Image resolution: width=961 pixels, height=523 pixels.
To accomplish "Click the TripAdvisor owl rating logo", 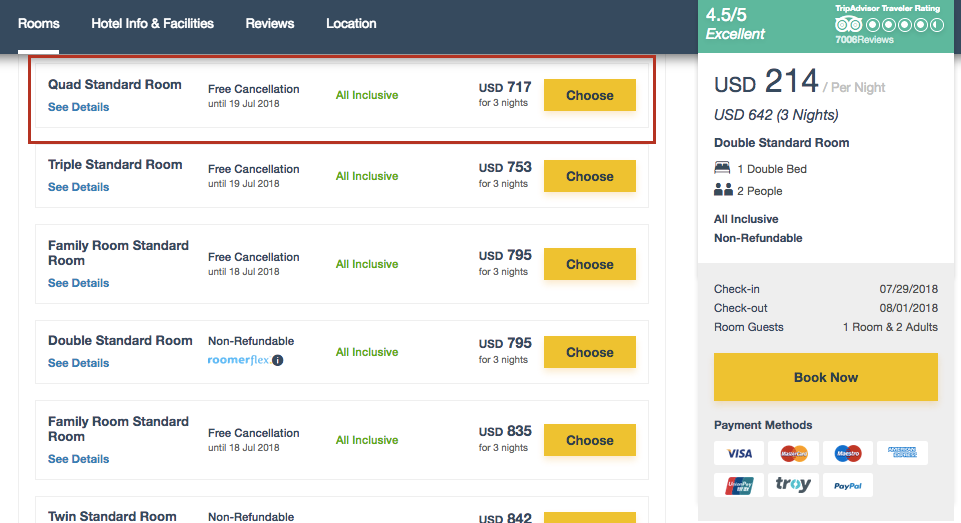I will coord(848,24).
